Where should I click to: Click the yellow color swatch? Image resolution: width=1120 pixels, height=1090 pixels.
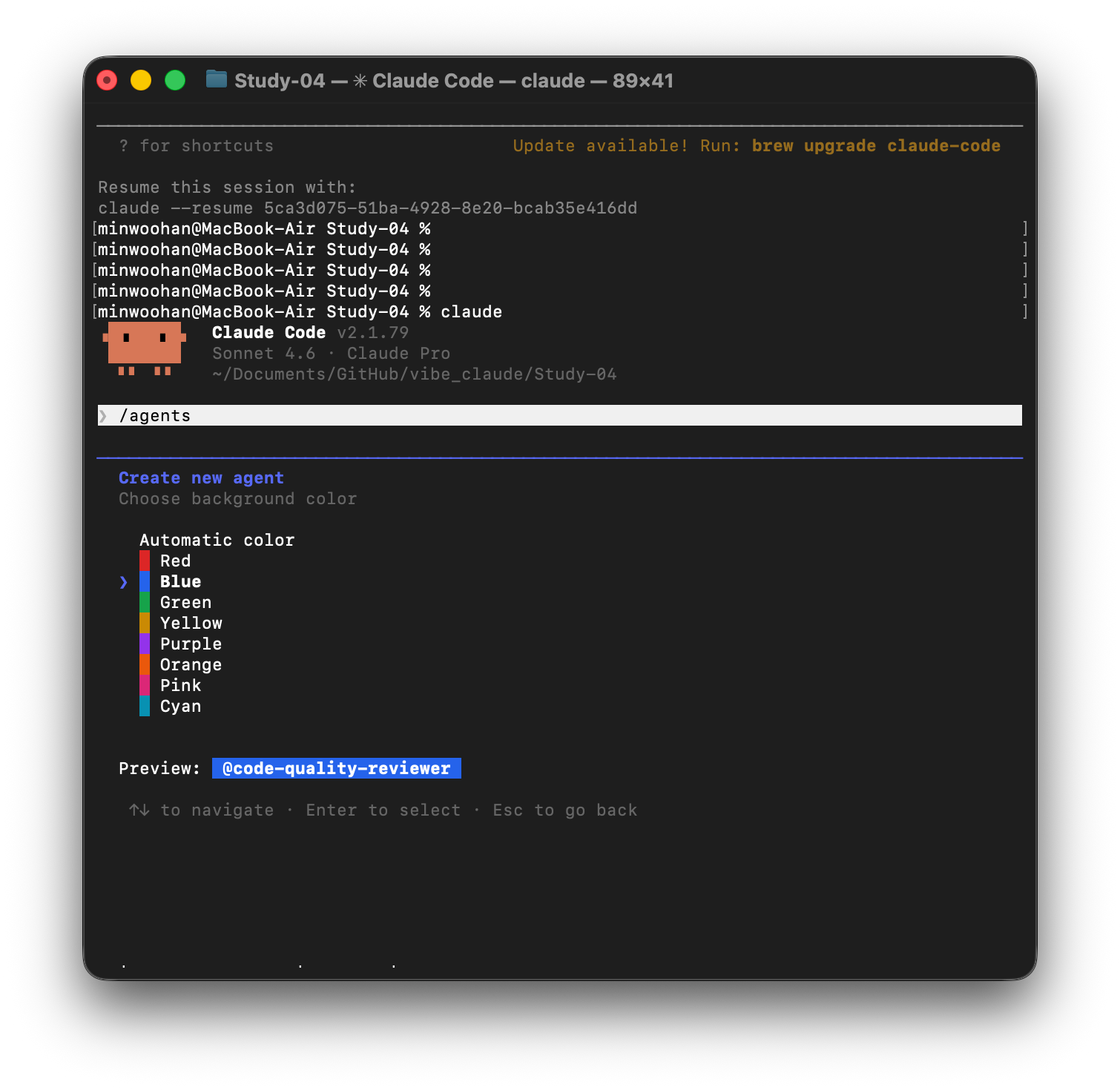tap(145, 624)
